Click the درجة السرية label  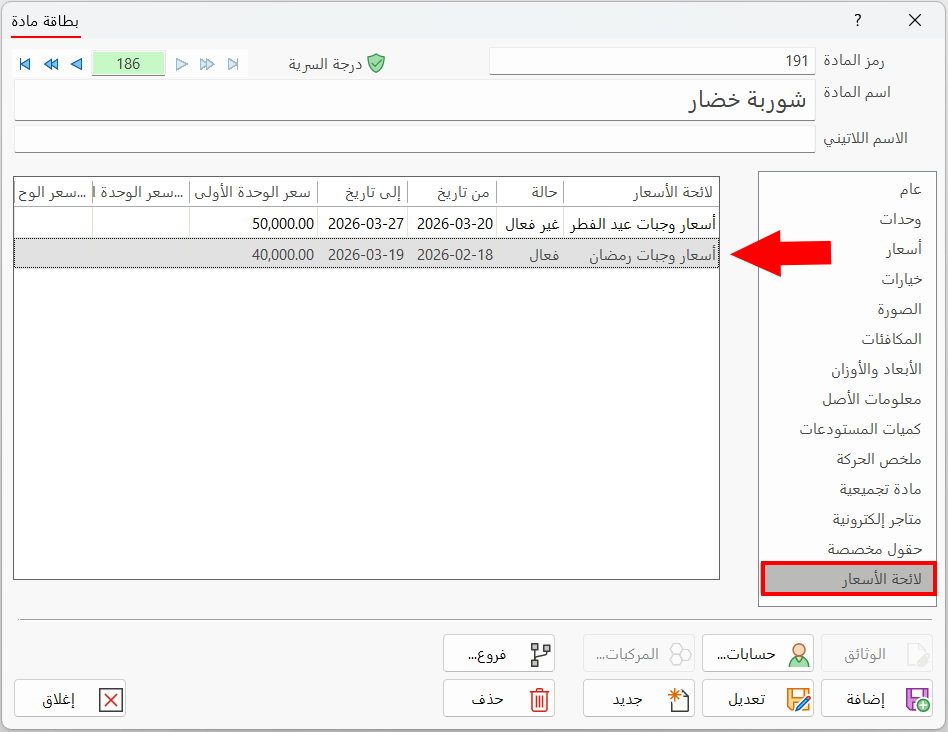(x=325, y=64)
